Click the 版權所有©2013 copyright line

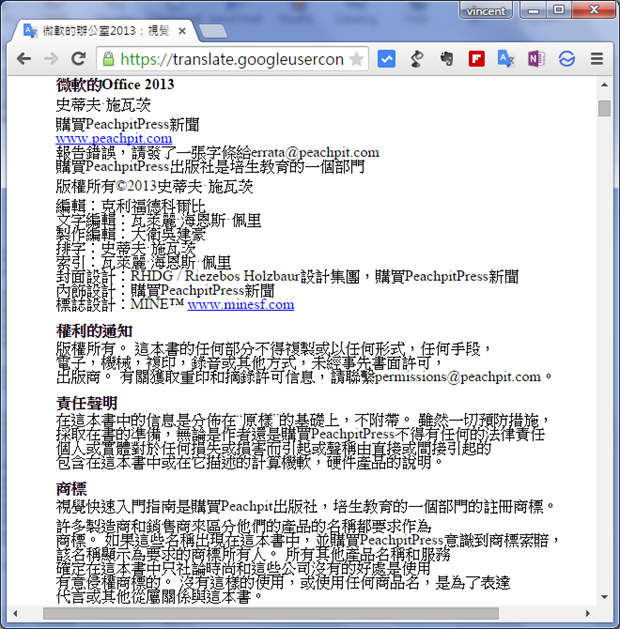154,187
